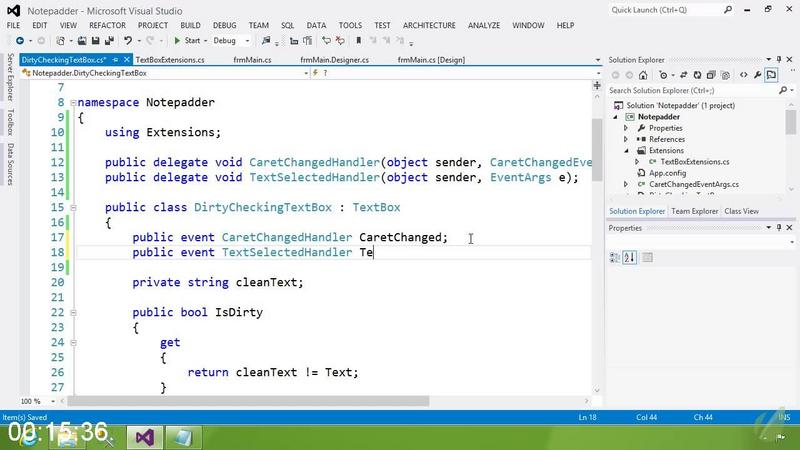Undo the last edit with Undo icon
This screenshot has width=800, height=450.
click(128, 40)
